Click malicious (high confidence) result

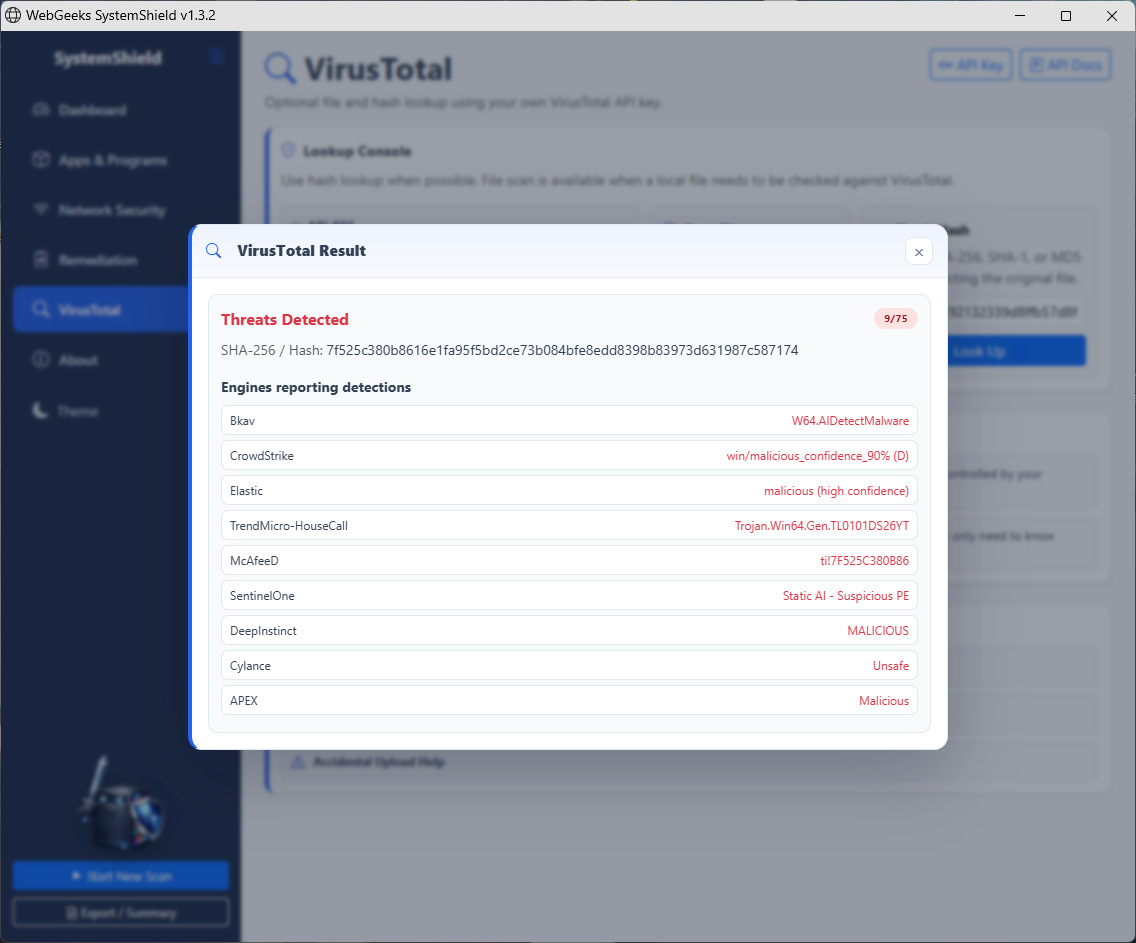click(x=836, y=491)
